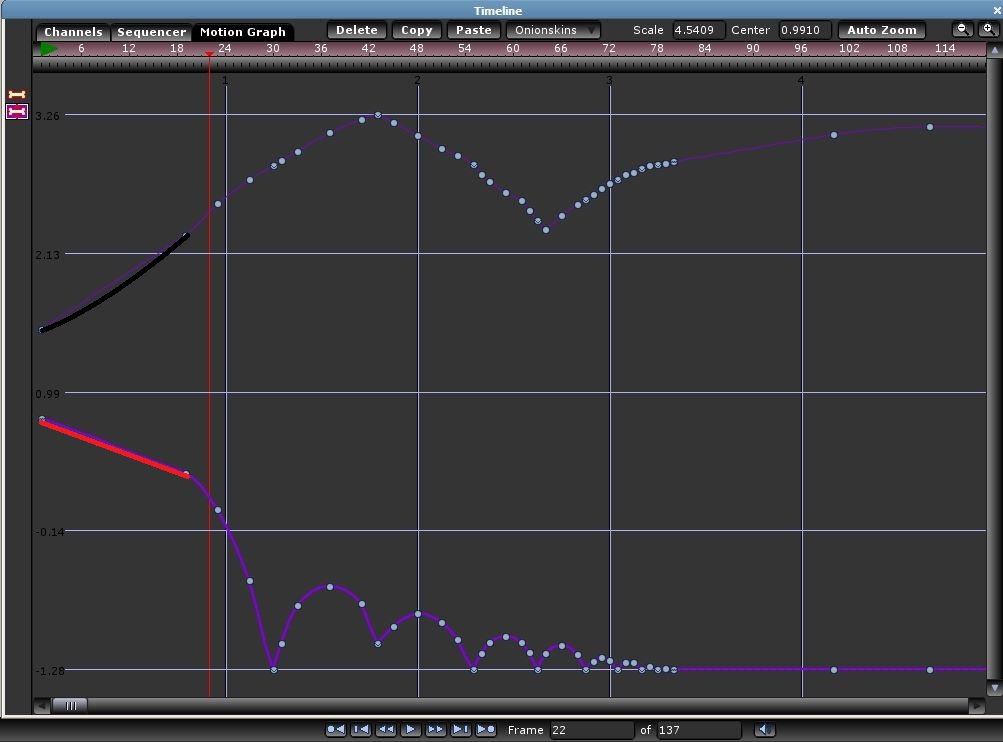The height and width of the screenshot is (742, 1003).
Task: Click the vertical scrollbar up arrow
Action: tap(994, 51)
